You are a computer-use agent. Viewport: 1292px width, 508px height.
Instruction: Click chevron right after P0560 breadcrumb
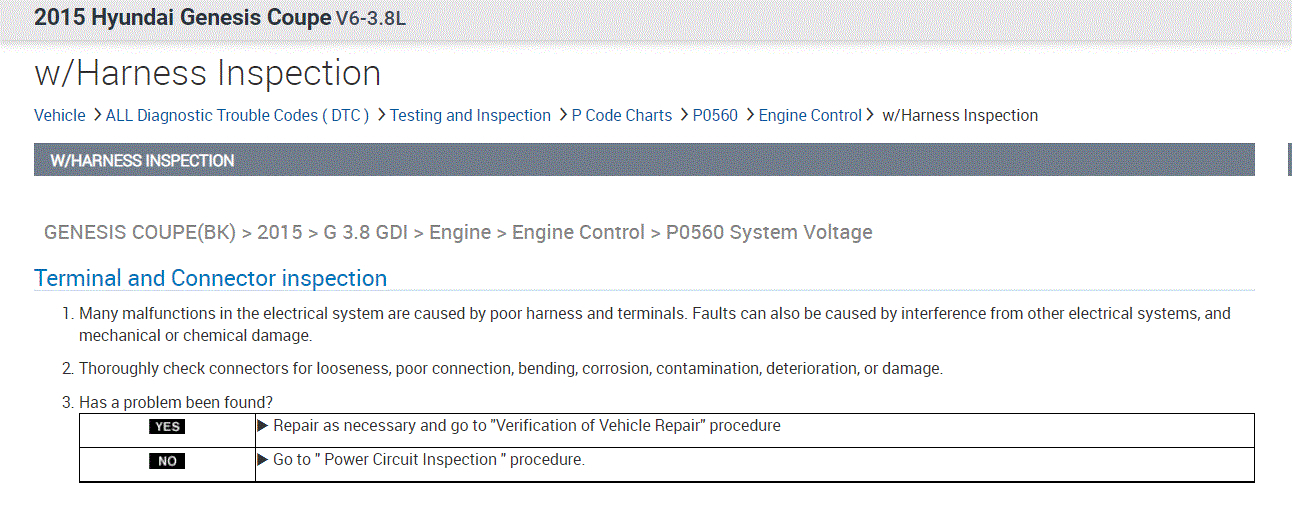[749, 115]
